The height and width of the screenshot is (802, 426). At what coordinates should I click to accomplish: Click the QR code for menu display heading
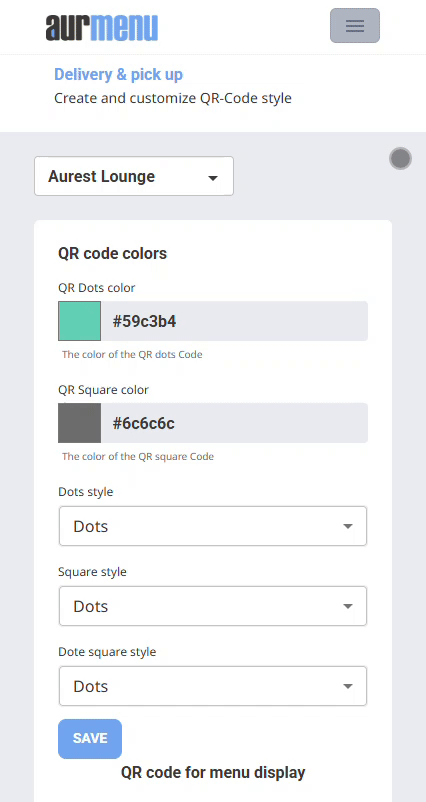pyautogui.click(x=213, y=772)
